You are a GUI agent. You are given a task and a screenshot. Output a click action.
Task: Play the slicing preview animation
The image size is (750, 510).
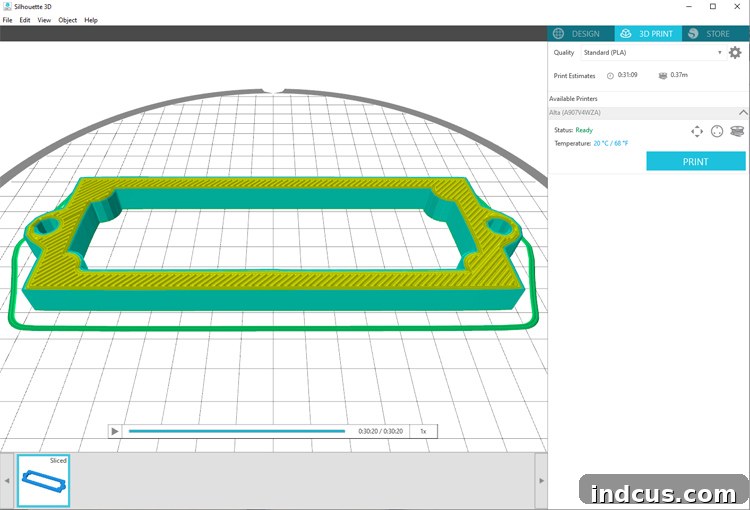115,431
